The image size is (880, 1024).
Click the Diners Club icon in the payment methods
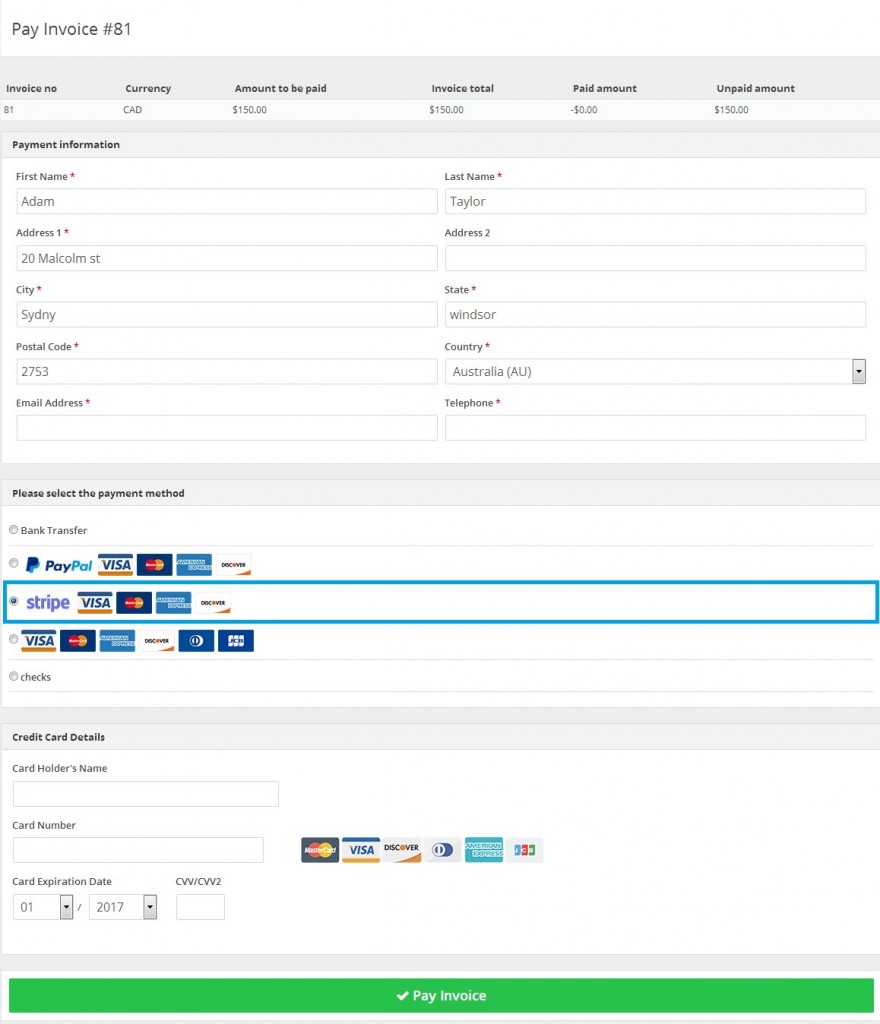click(196, 640)
